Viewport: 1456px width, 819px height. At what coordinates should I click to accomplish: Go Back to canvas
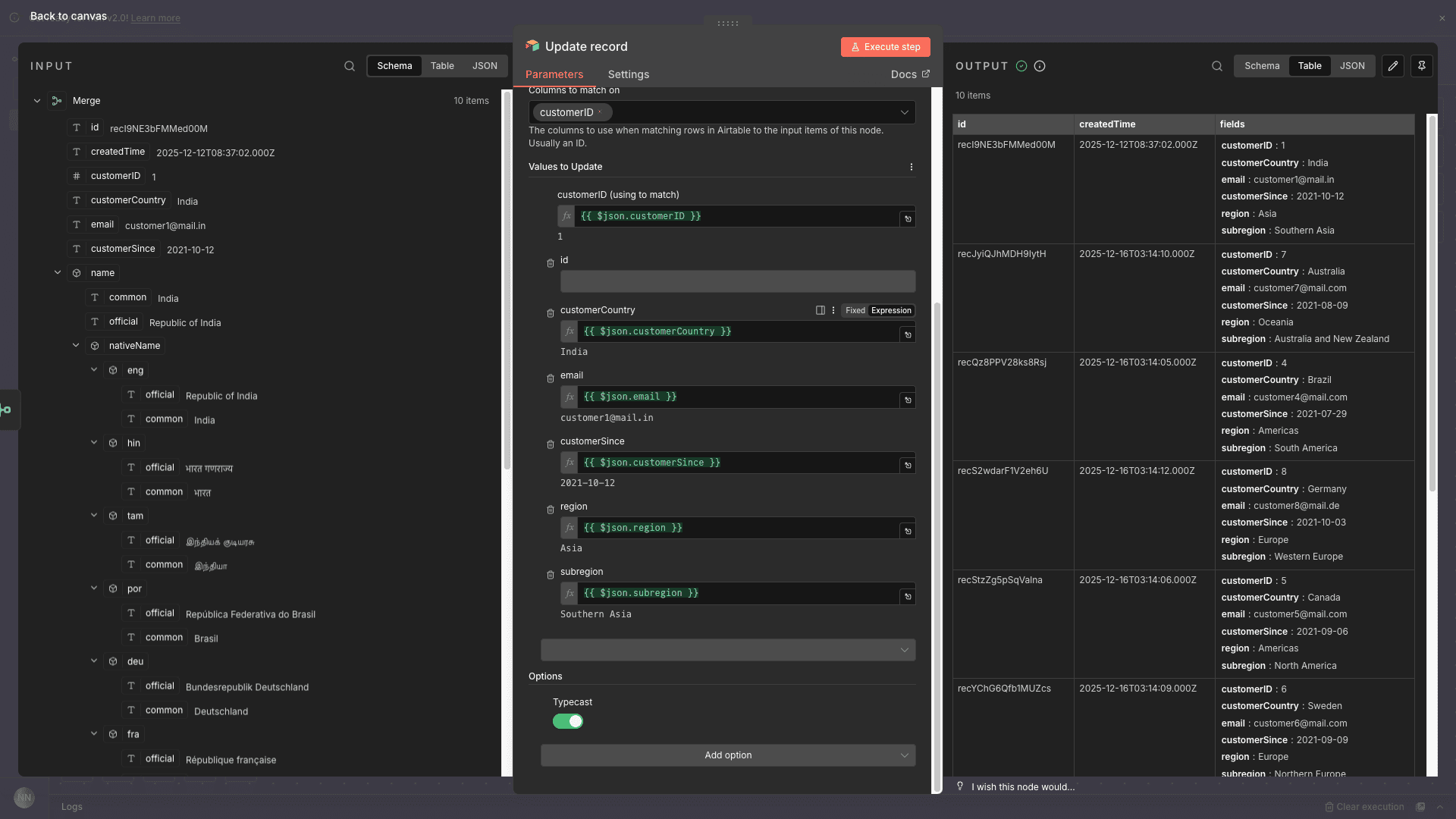click(x=68, y=16)
